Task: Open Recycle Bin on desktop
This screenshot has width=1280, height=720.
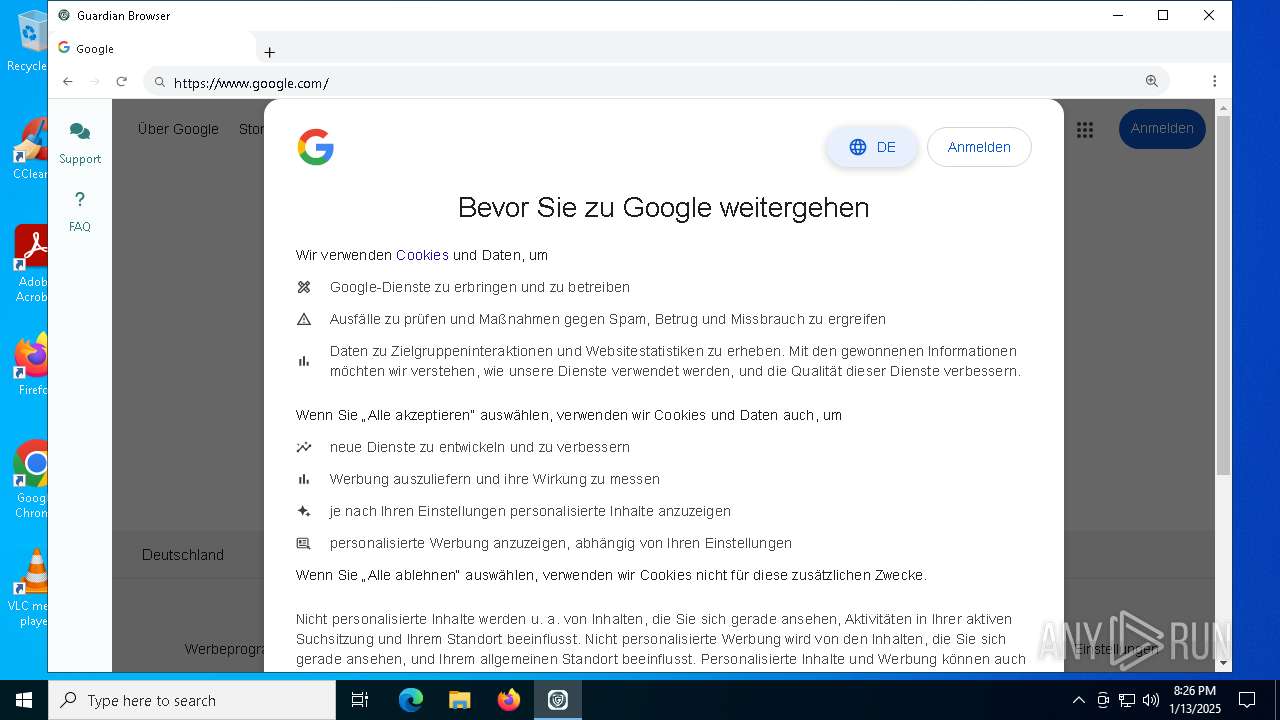Action: click(x=28, y=40)
